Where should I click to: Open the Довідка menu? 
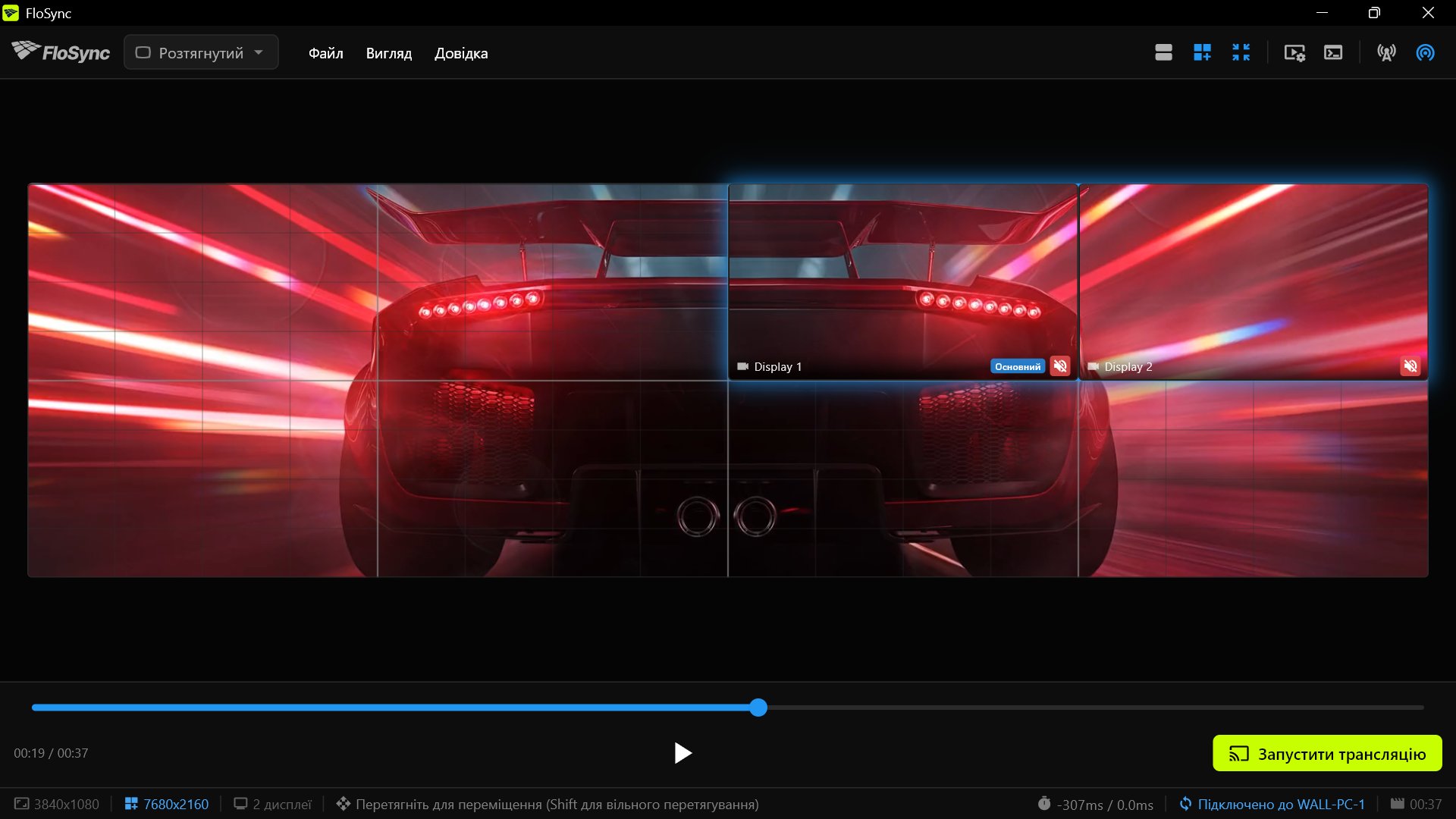coord(461,53)
